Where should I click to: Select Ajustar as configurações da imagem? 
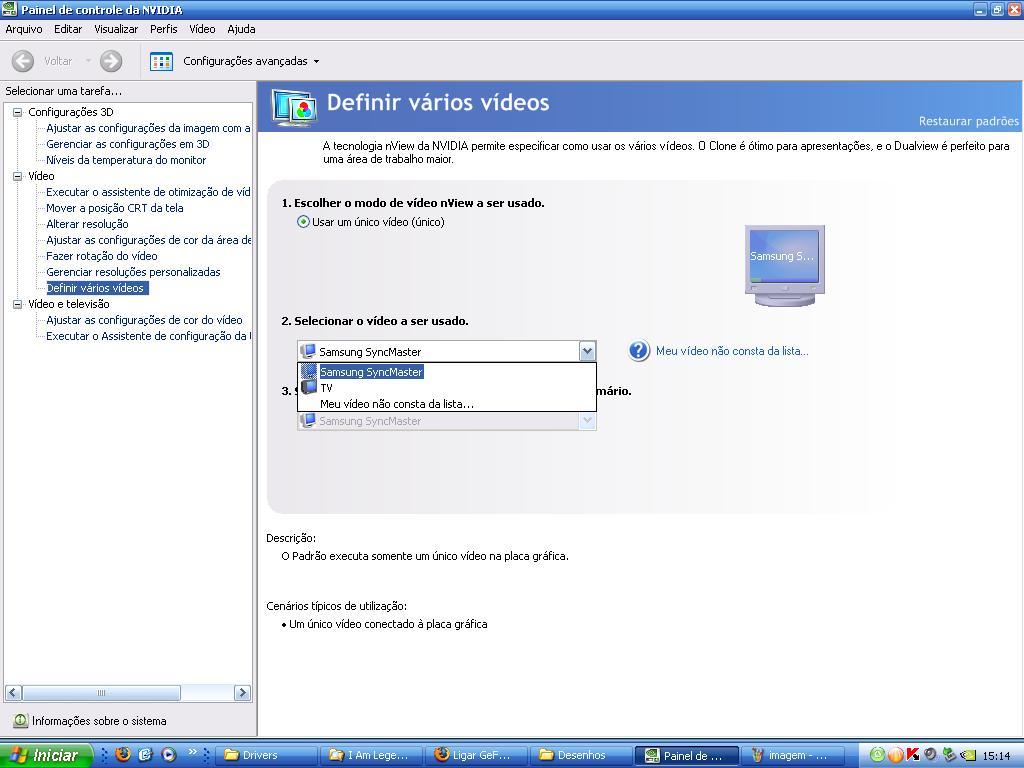pyautogui.click(x=148, y=128)
